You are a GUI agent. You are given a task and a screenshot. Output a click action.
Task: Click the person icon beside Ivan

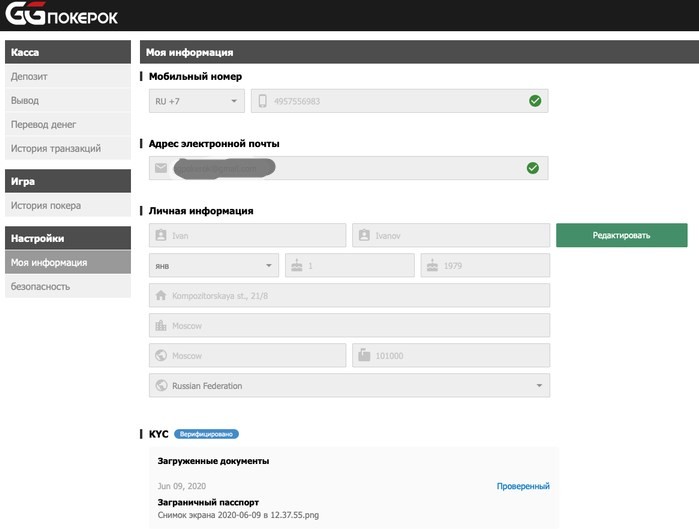click(x=160, y=236)
